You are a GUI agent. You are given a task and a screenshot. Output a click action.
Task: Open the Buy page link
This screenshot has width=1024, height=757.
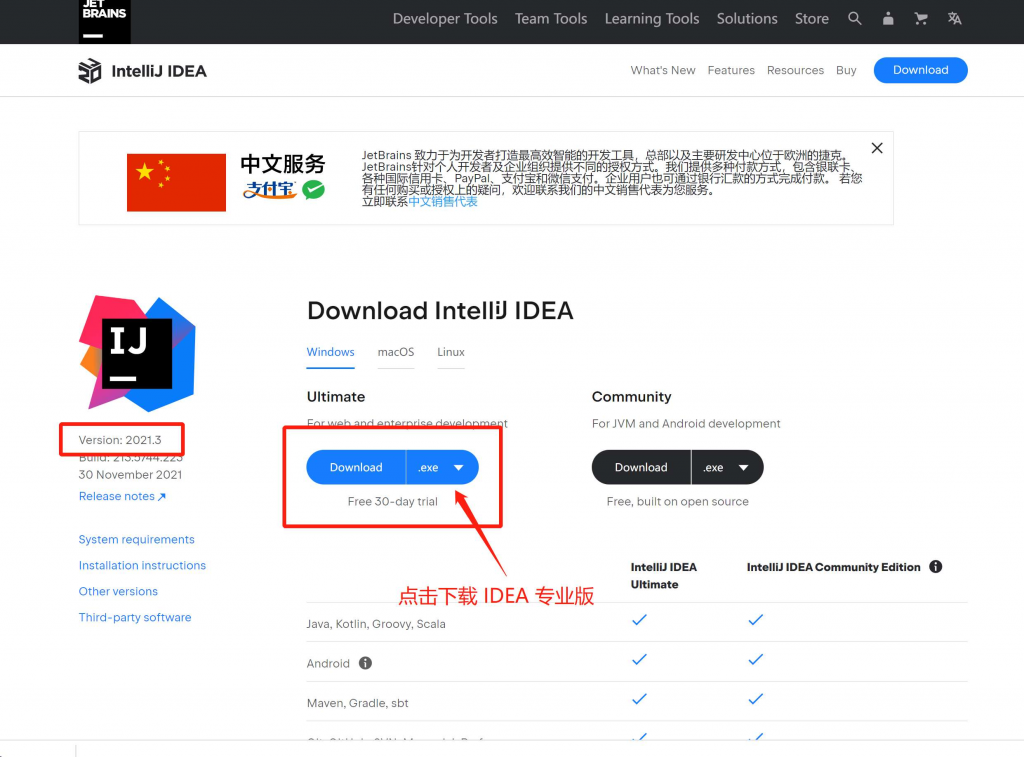pyautogui.click(x=846, y=70)
